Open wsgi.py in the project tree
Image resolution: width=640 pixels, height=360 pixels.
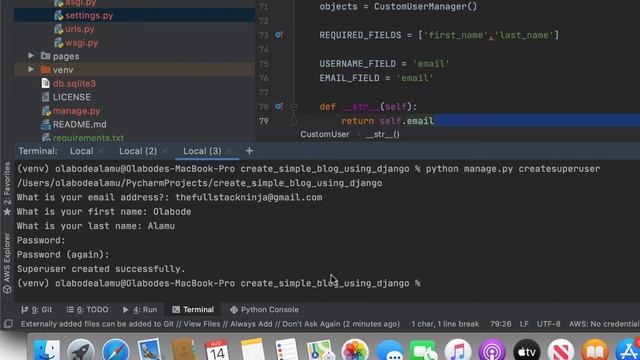tap(81, 42)
